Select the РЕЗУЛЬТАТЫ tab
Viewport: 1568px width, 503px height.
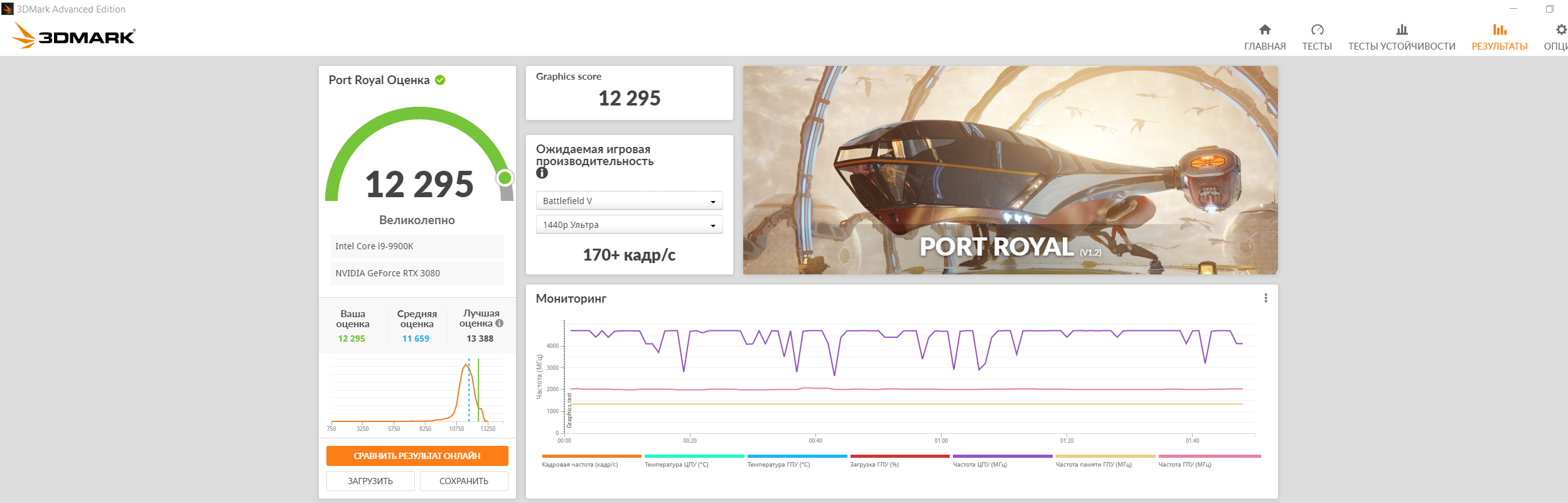[x=1500, y=37]
